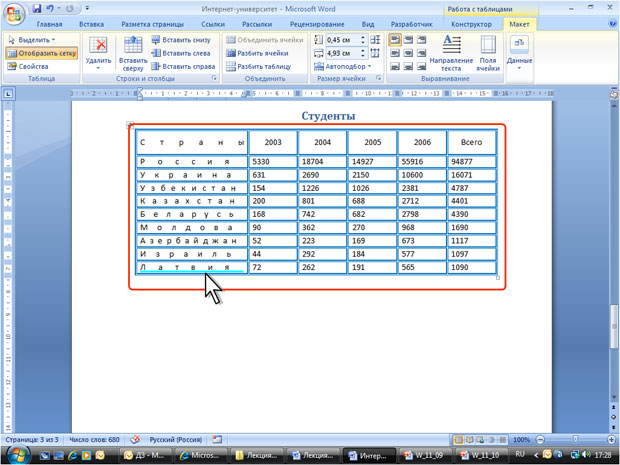
Task: Click macro recording status bar icon
Action: click(x=217, y=439)
